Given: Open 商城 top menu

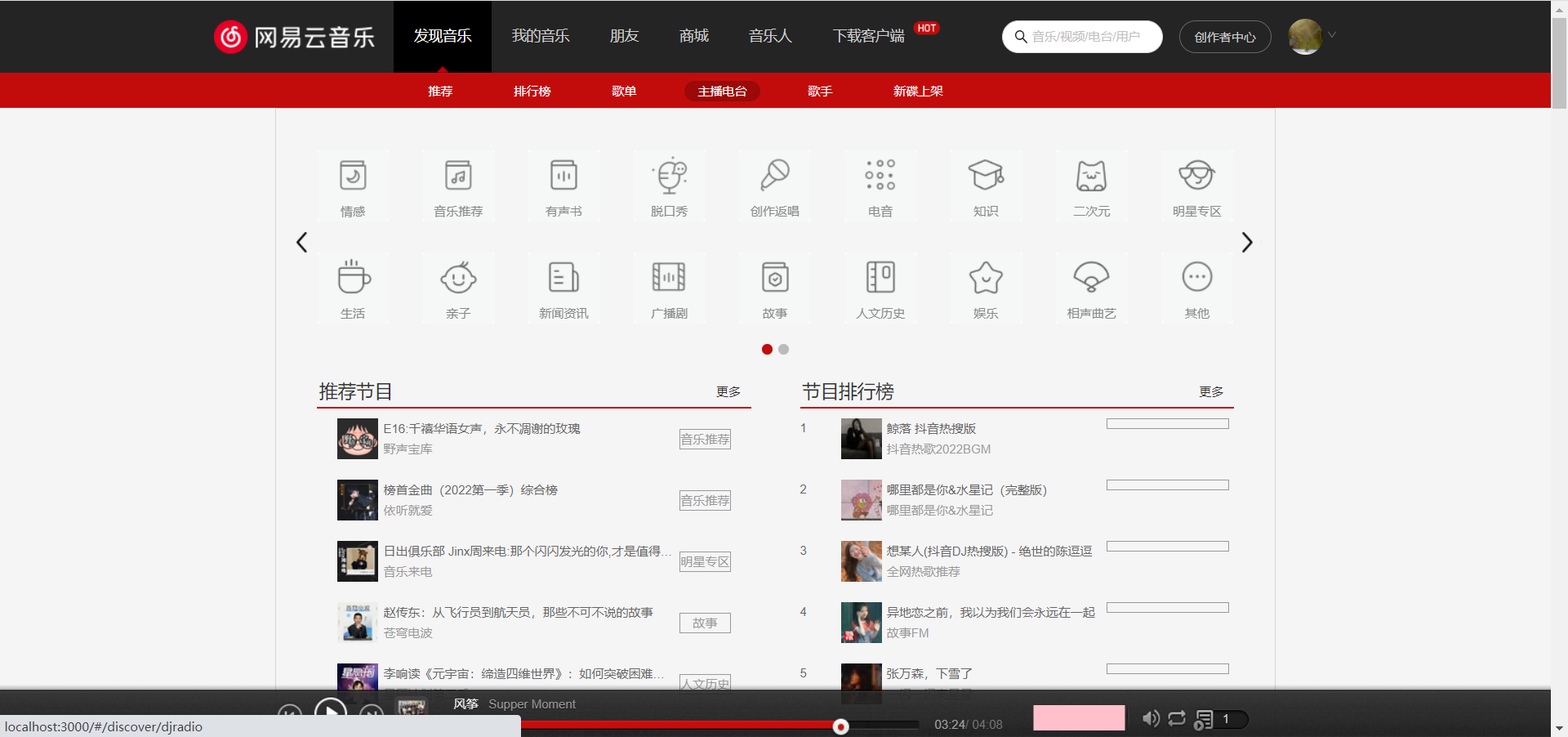Looking at the screenshot, I should (694, 36).
